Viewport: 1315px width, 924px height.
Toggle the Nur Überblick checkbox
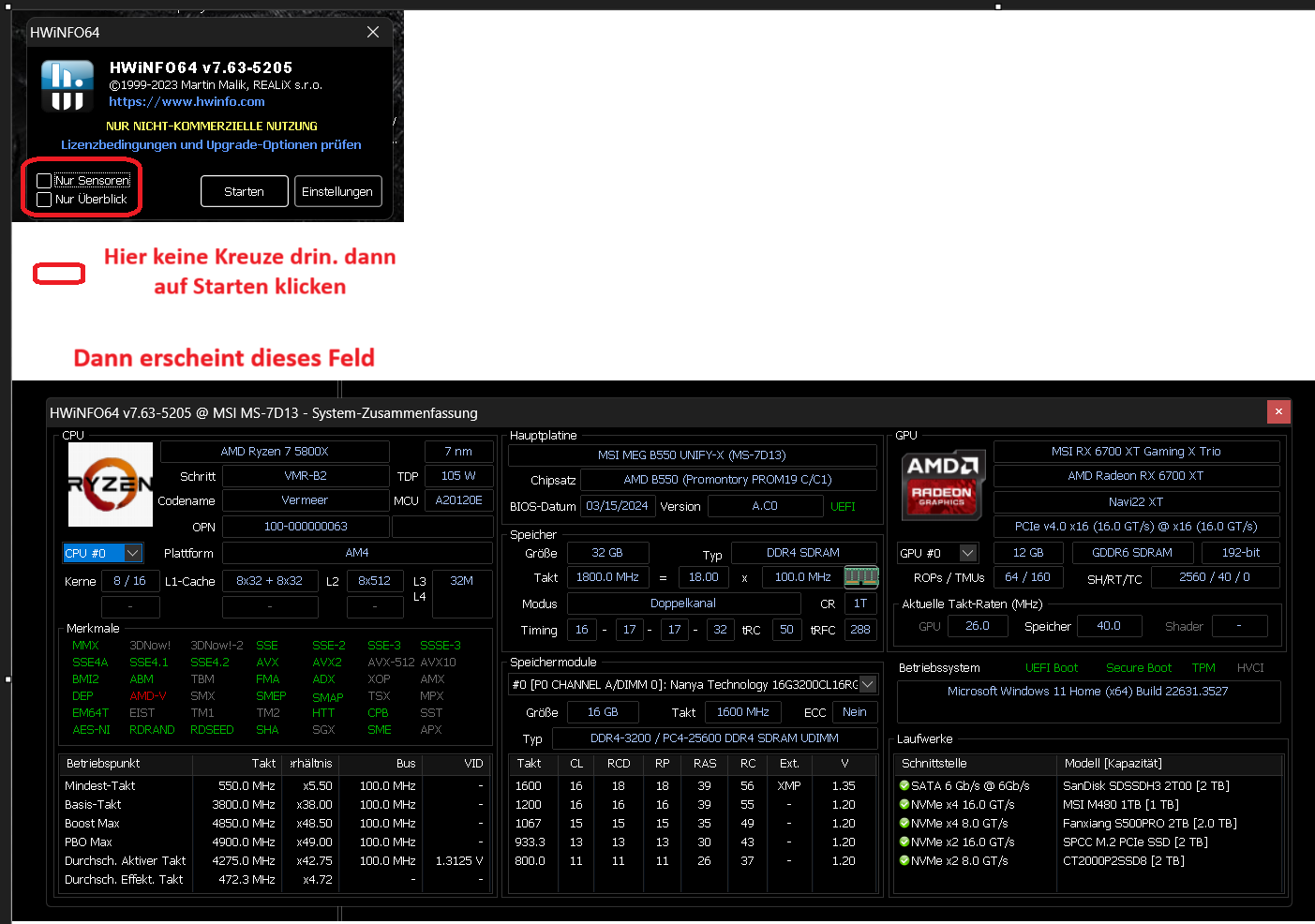pos(44,199)
